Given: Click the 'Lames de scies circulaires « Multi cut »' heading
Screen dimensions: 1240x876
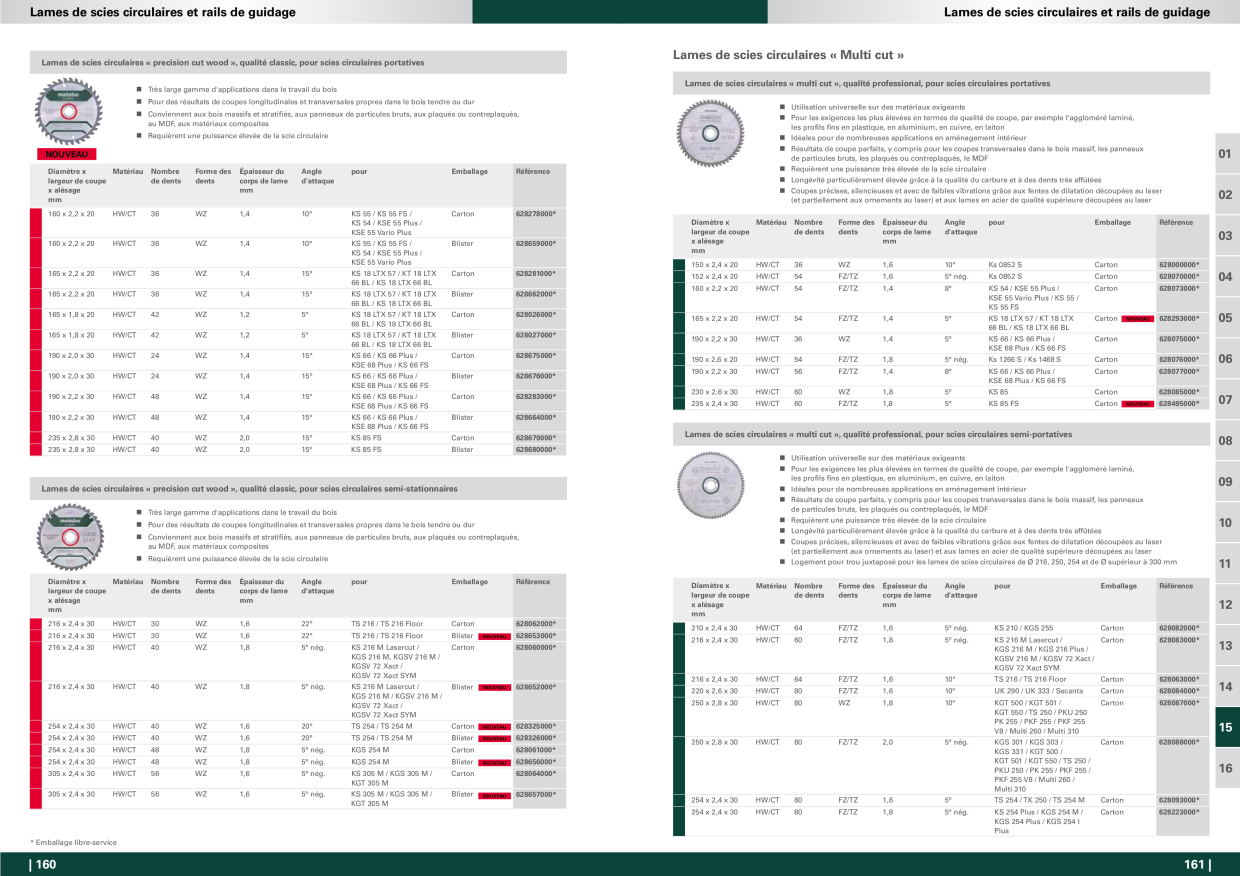Looking at the screenshot, I should [789, 55].
